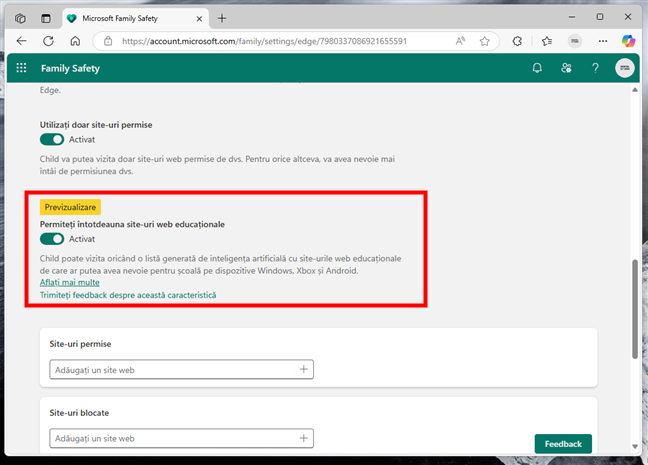
Task: Add site with plus in Site-uri permise
Action: tap(303, 370)
